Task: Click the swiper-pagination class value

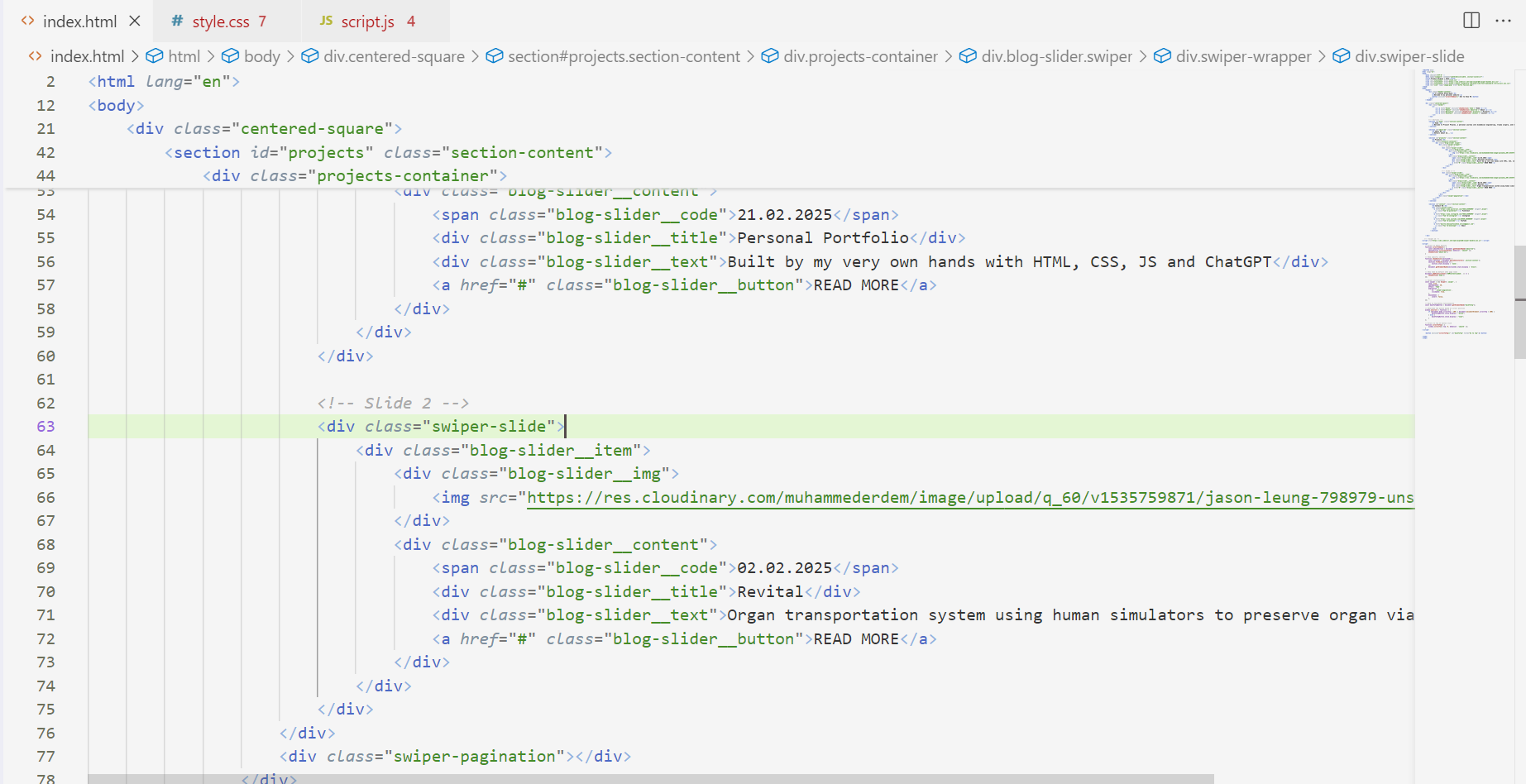Action: pos(474,756)
